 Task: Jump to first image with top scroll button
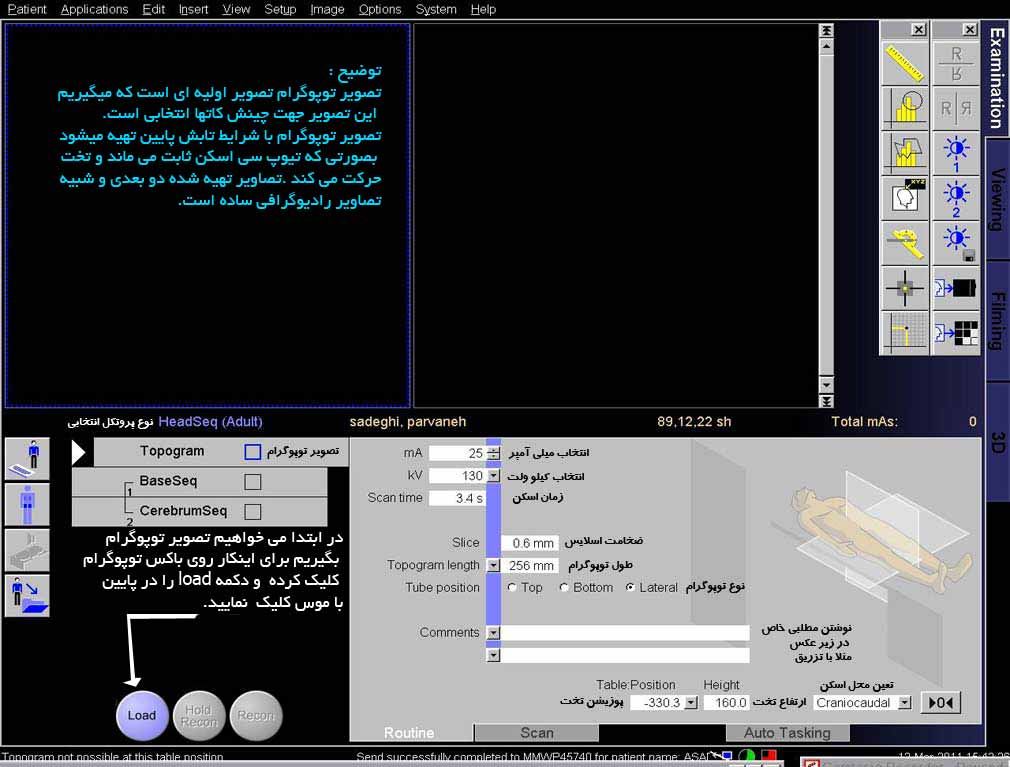(x=826, y=30)
